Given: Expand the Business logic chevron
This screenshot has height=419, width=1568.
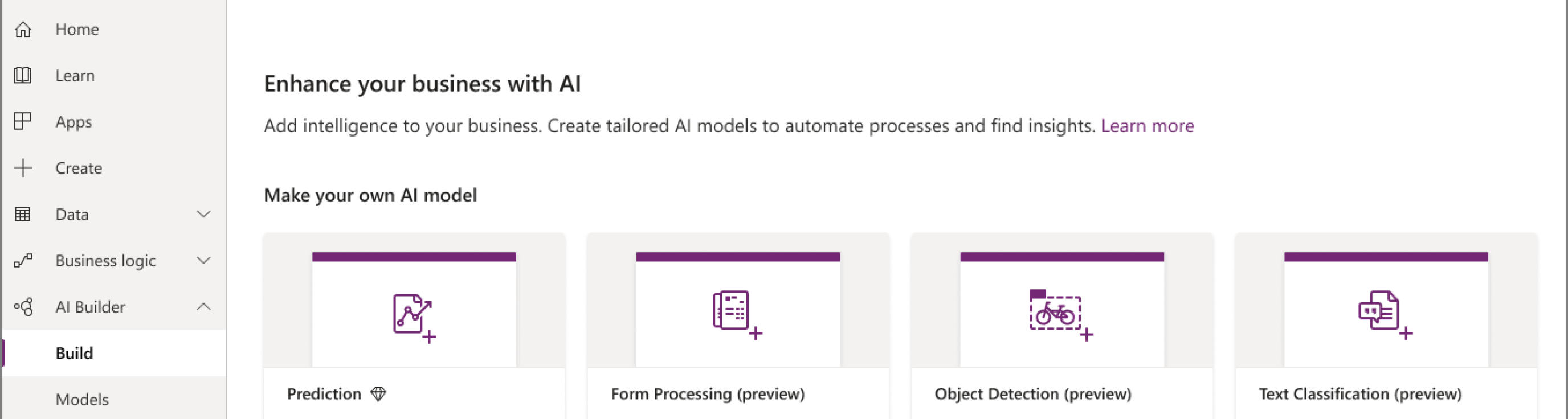Looking at the screenshot, I should [x=203, y=261].
